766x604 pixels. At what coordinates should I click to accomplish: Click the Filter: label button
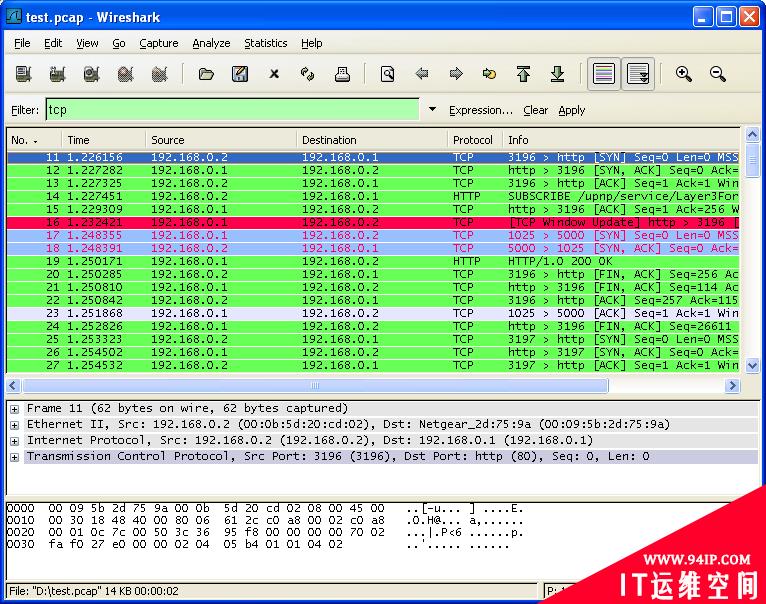[x=25, y=110]
